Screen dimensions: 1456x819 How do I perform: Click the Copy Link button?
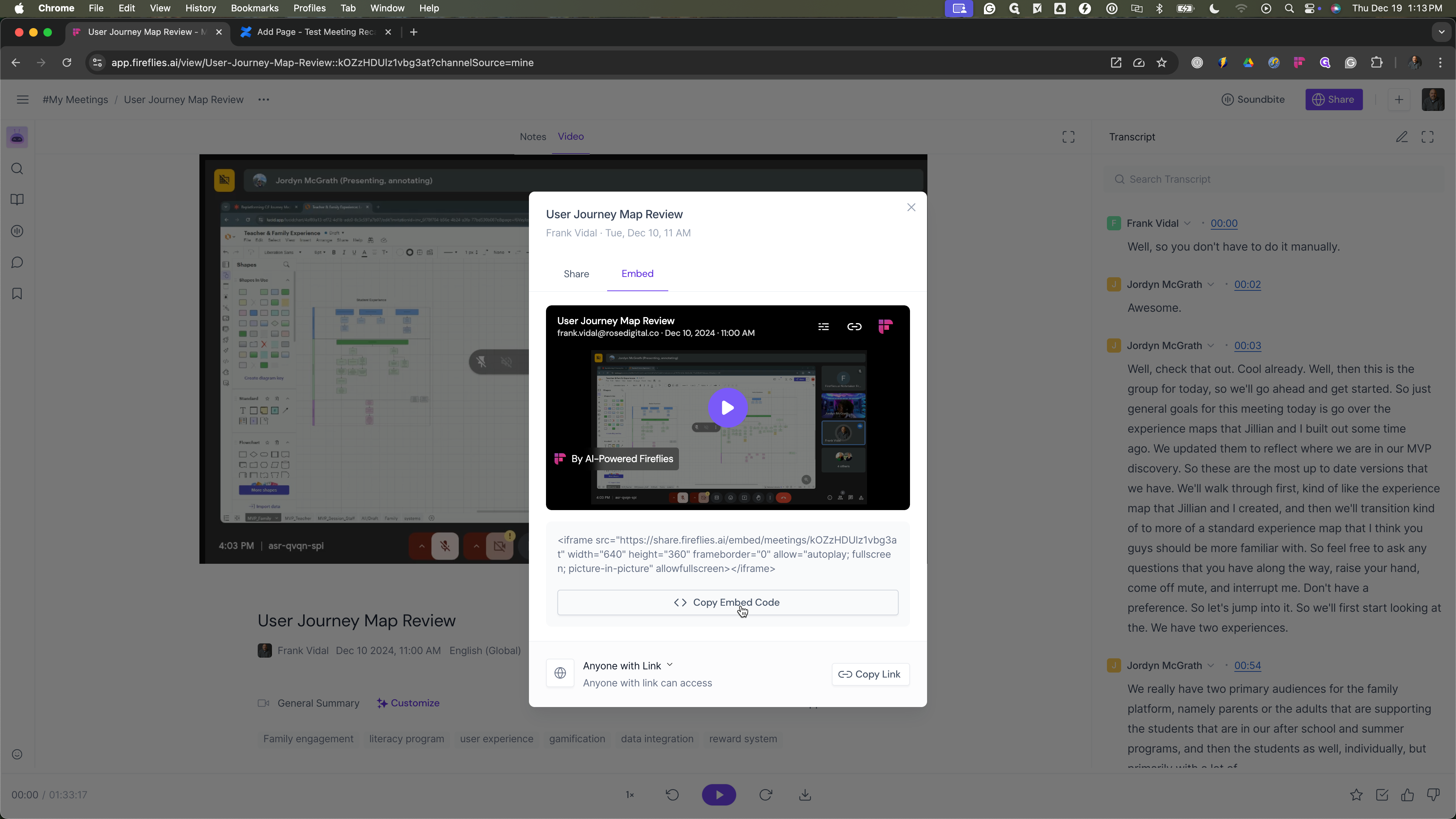[x=871, y=674]
